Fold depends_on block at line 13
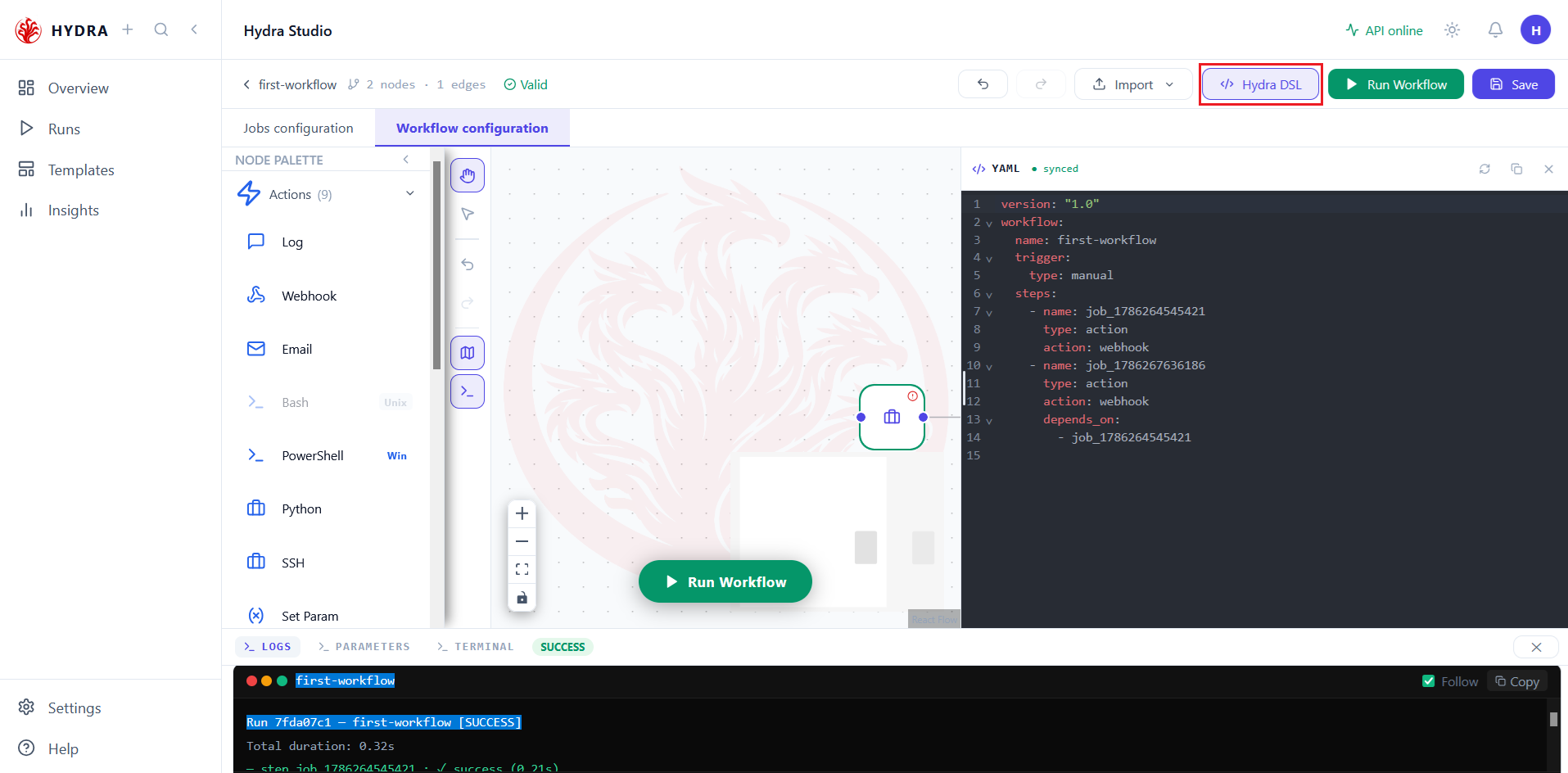1568x773 pixels. 989,420
